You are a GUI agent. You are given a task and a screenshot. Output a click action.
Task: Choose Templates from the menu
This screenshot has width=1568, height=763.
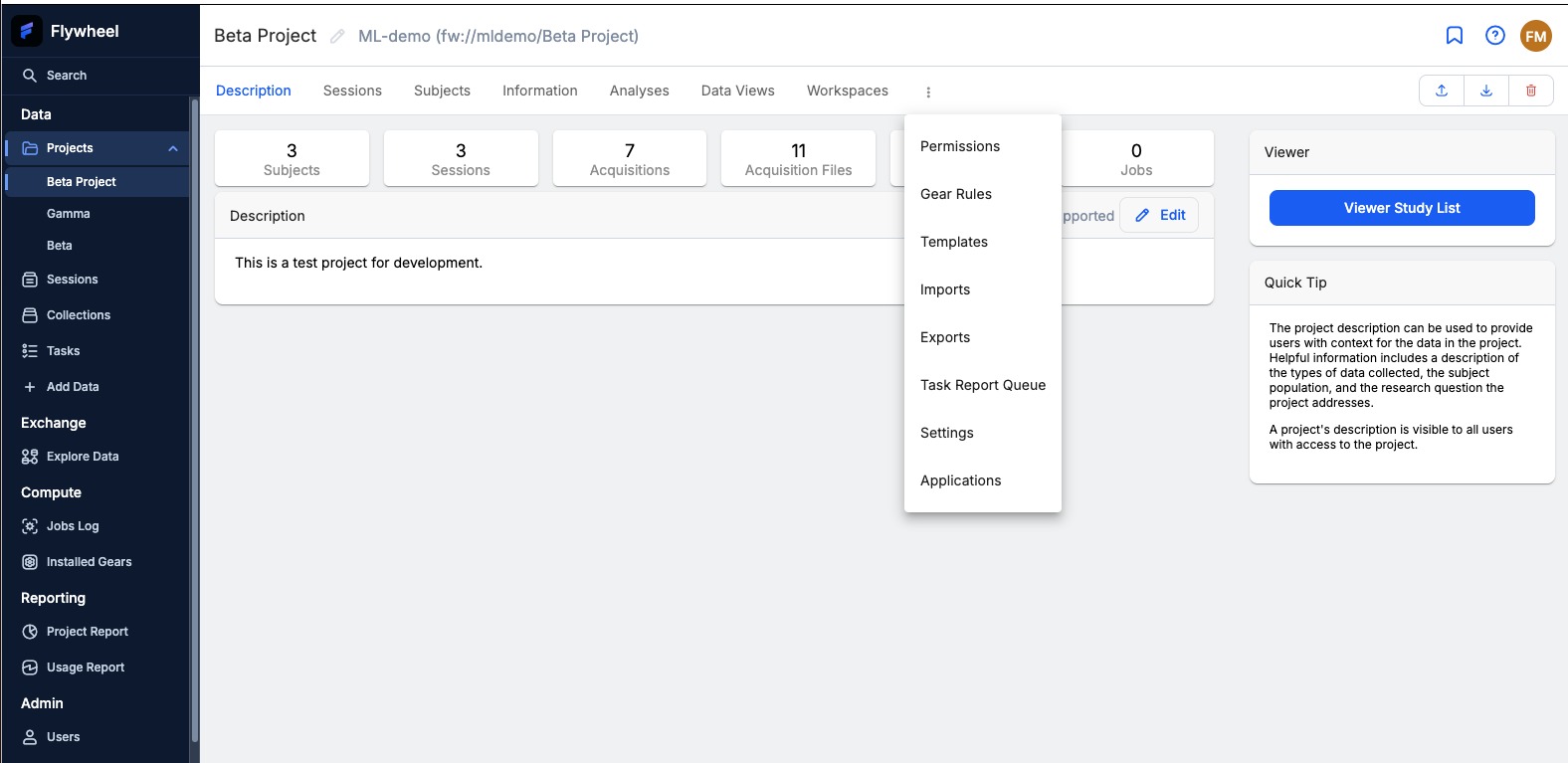[983, 242]
